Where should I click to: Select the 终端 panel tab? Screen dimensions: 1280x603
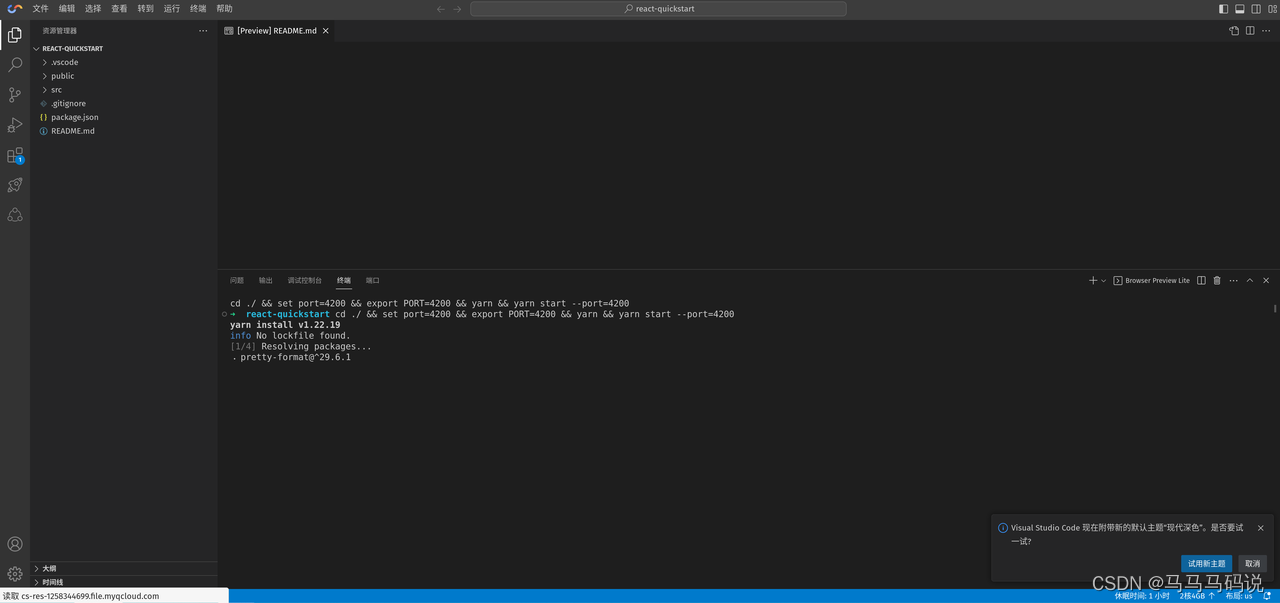pos(344,281)
